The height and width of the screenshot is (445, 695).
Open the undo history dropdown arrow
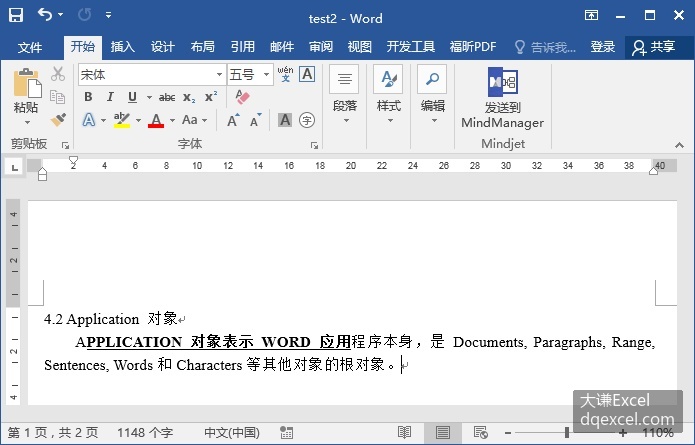[x=61, y=15]
